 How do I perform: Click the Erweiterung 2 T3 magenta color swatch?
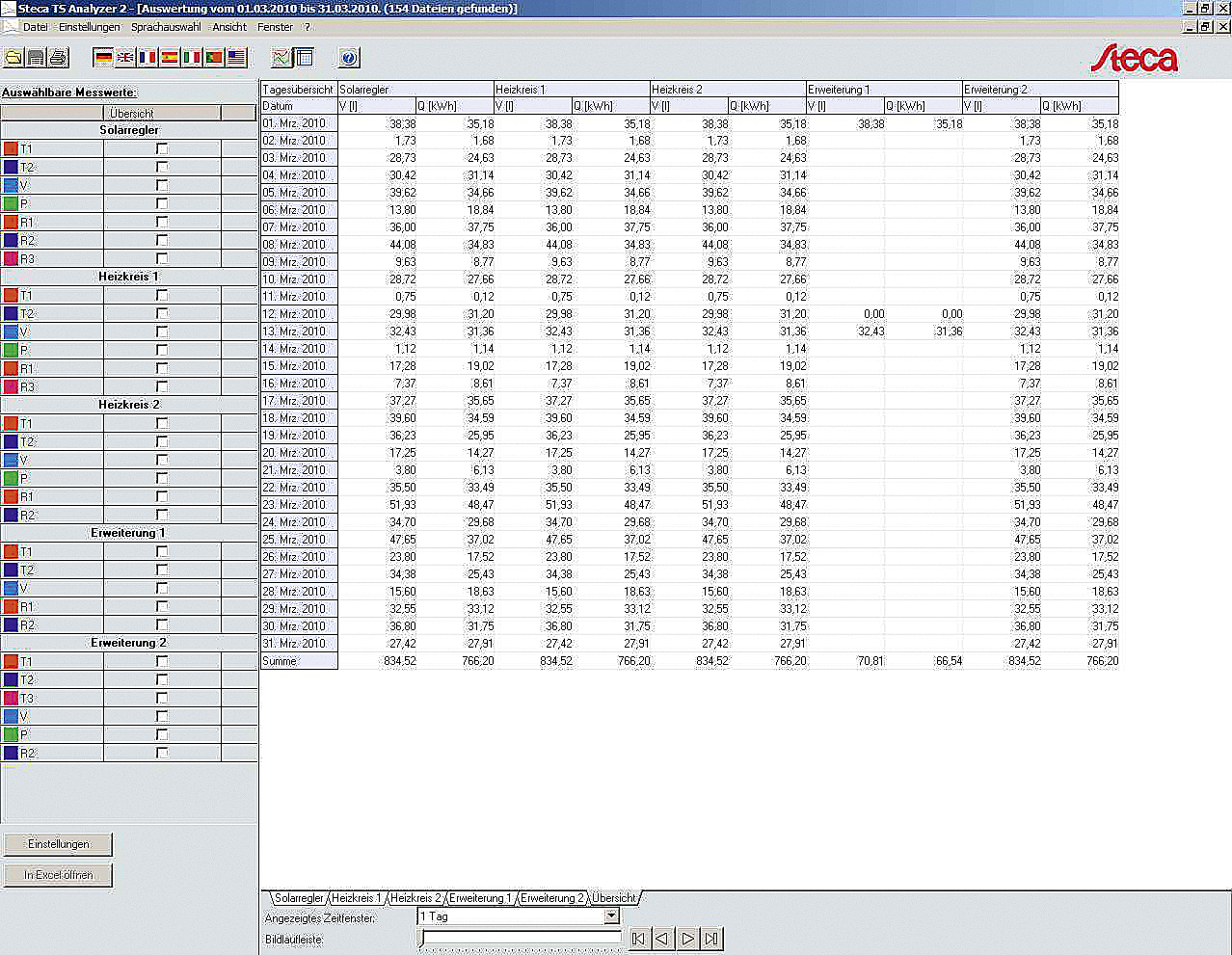click(x=11, y=698)
